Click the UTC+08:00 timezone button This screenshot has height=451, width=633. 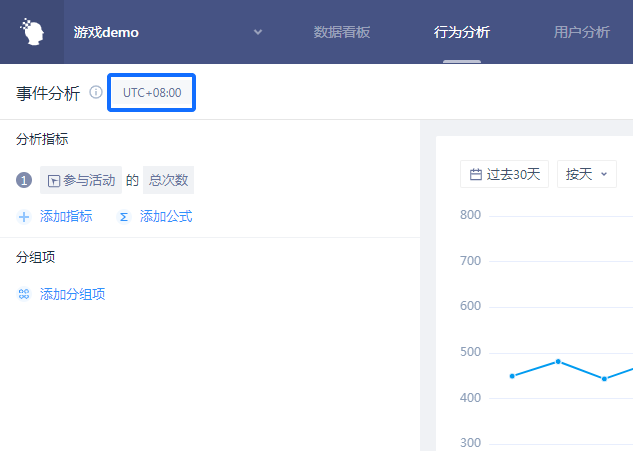click(x=152, y=92)
